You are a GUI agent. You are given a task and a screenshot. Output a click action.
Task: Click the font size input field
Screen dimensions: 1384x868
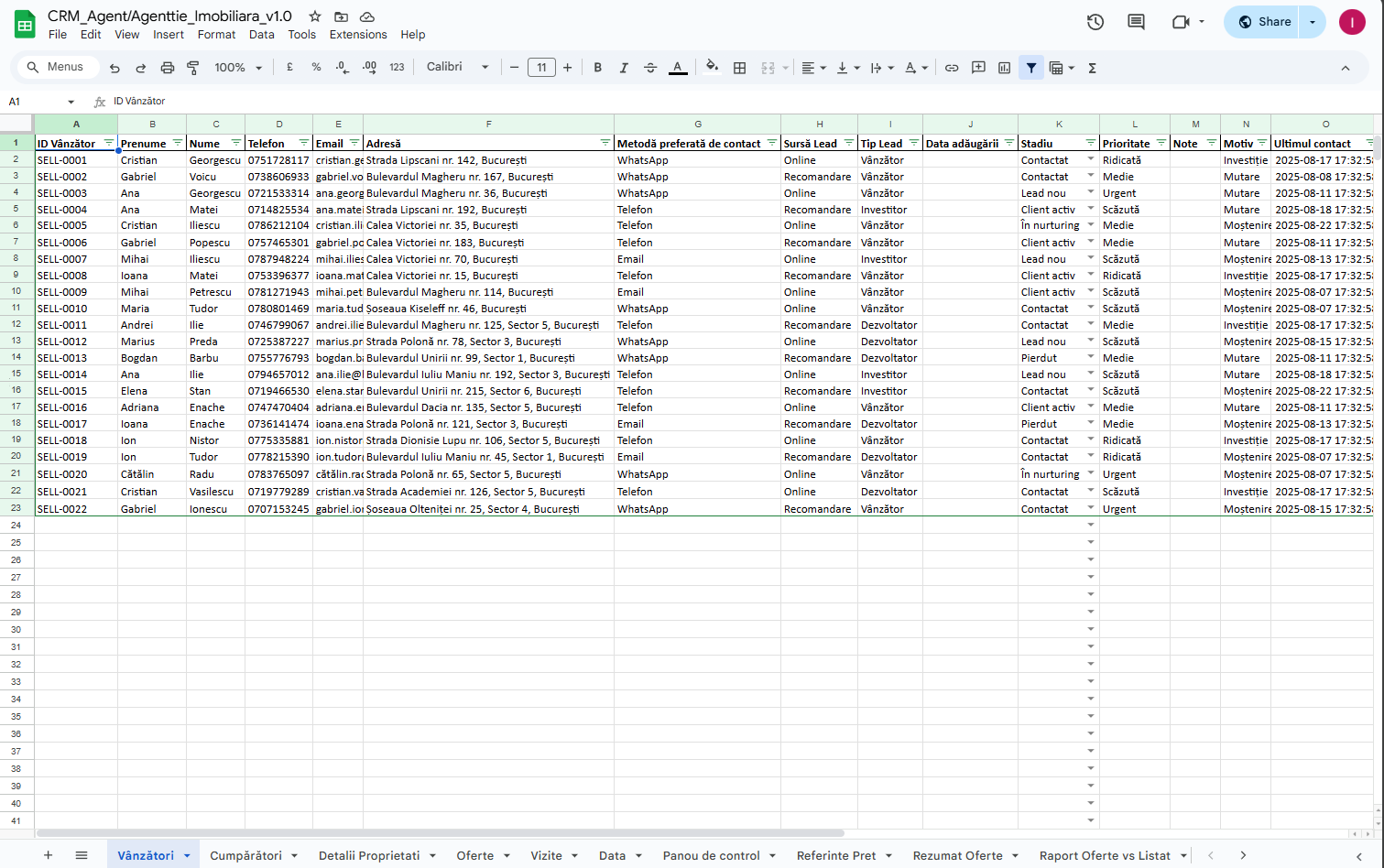pos(541,68)
